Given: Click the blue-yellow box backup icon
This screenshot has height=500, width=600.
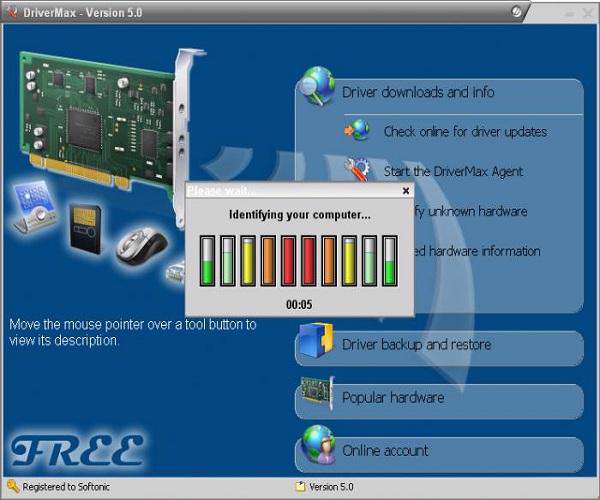Looking at the screenshot, I should [x=316, y=340].
